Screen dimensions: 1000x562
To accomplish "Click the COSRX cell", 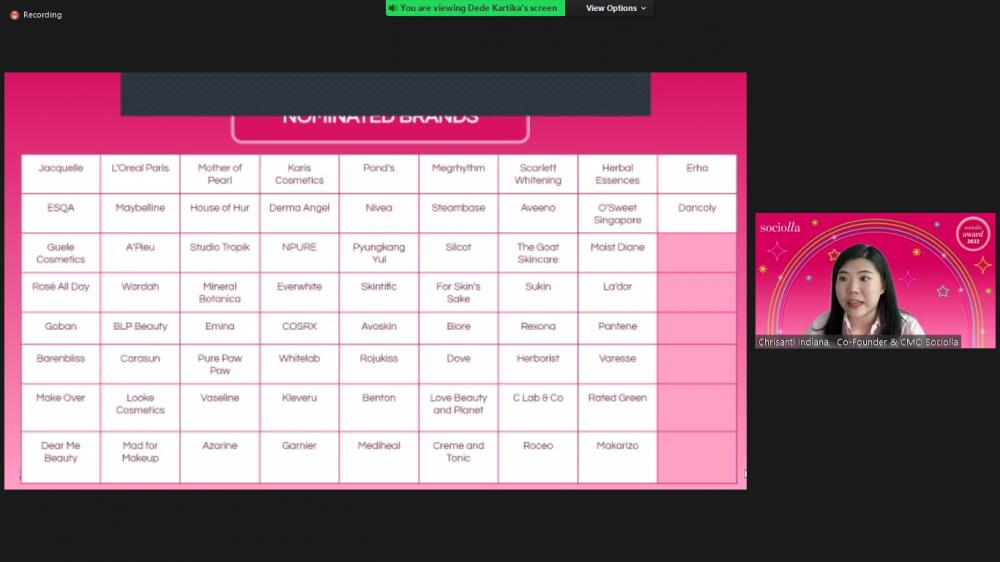I will pyautogui.click(x=300, y=329).
